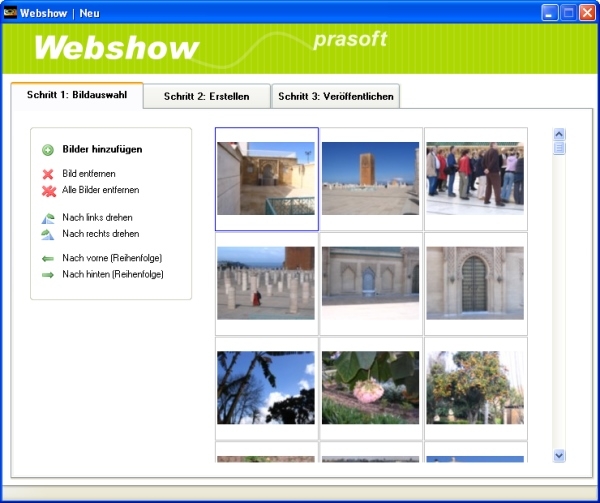
Task: Select the pink flower close-up thumbnail
Action: 370,388
